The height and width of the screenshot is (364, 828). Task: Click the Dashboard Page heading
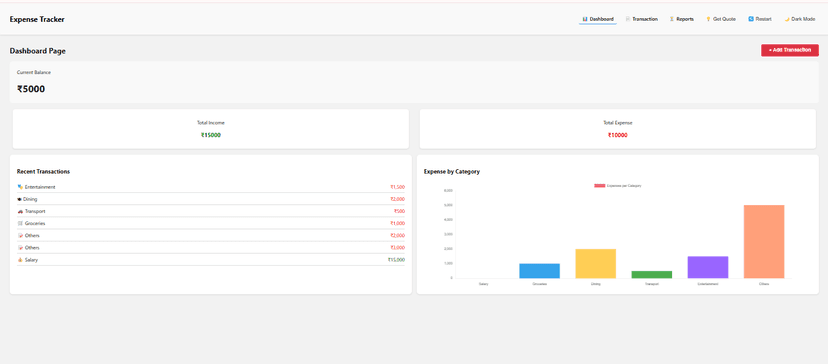37,51
